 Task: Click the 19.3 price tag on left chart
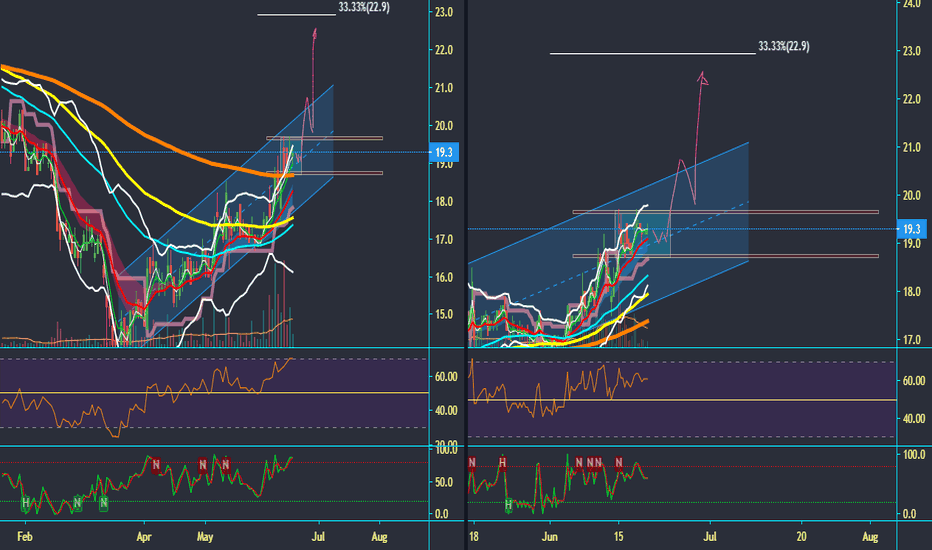point(443,152)
